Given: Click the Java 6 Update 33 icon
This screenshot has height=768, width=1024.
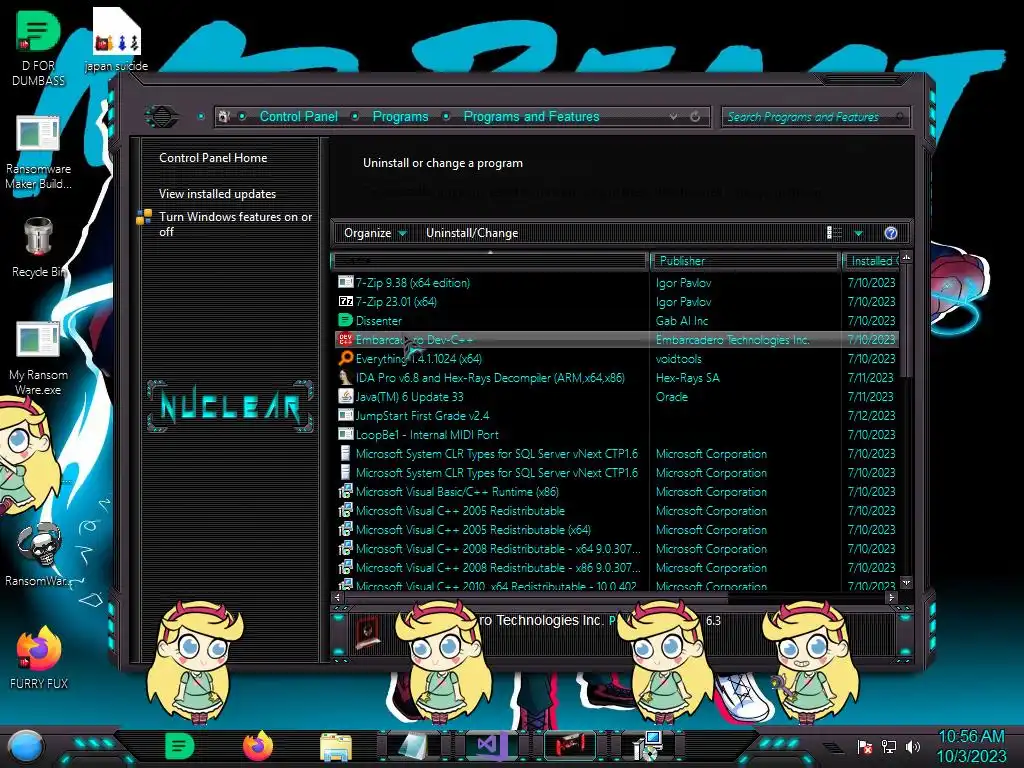Looking at the screenshot, I should (x=345, y=396).
